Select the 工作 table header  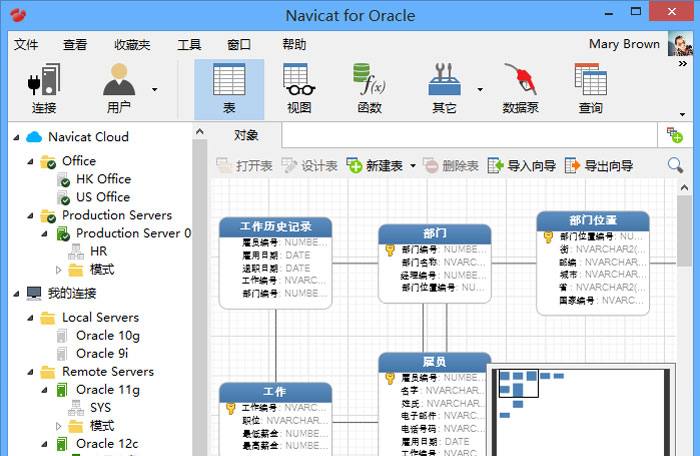[275, 392]
